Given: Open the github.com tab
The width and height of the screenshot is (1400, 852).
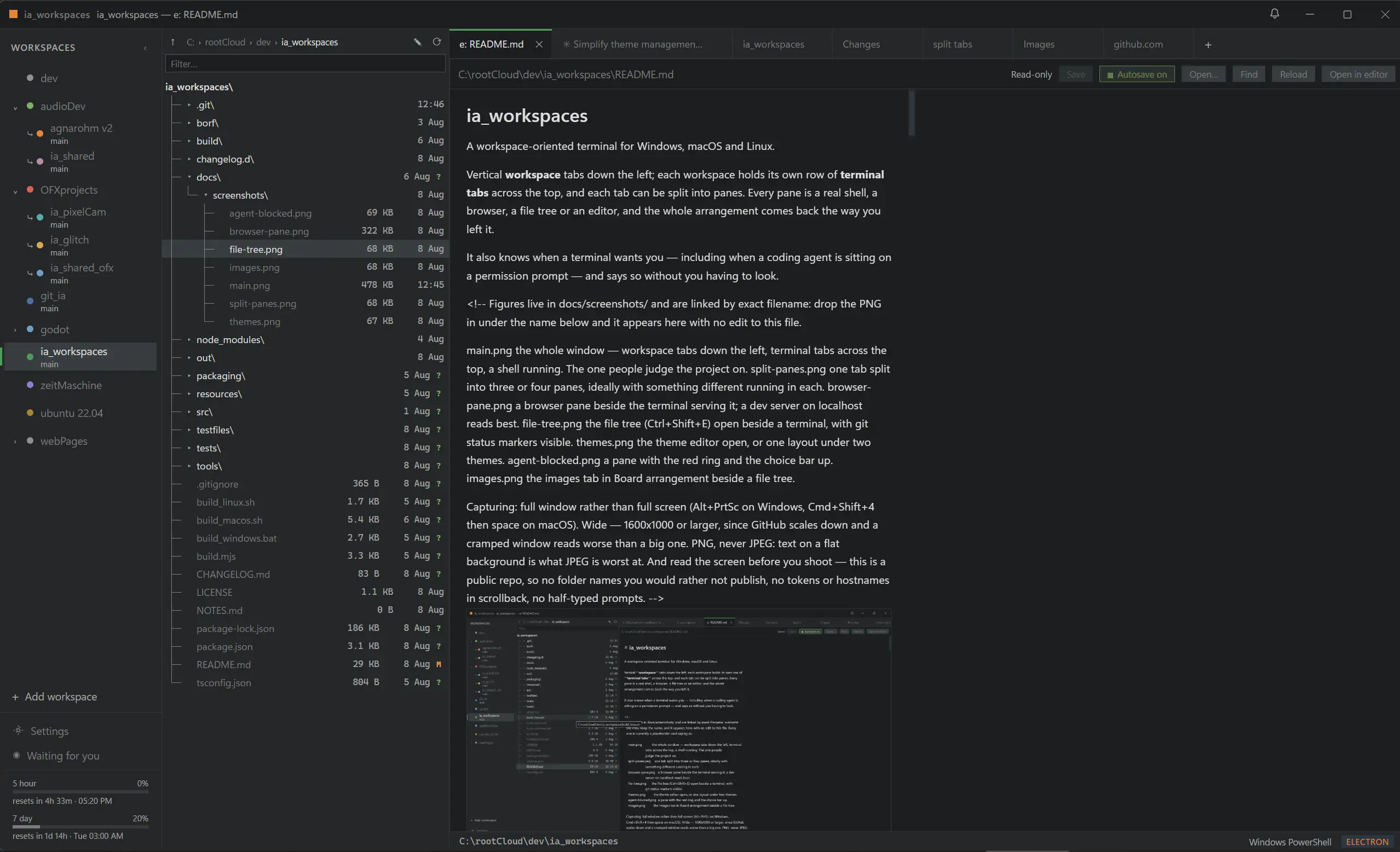Looking at the screenshot, I should pos(1148,44).
